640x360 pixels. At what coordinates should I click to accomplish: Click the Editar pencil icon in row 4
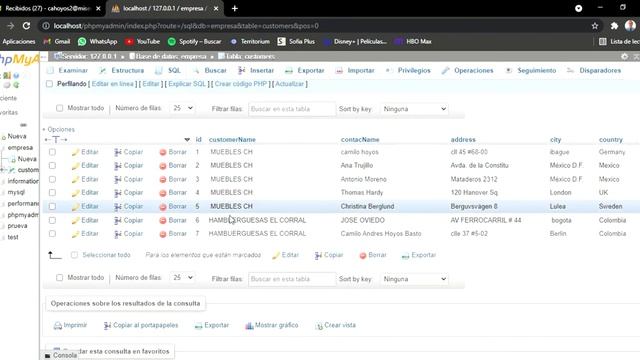point(75,193)
